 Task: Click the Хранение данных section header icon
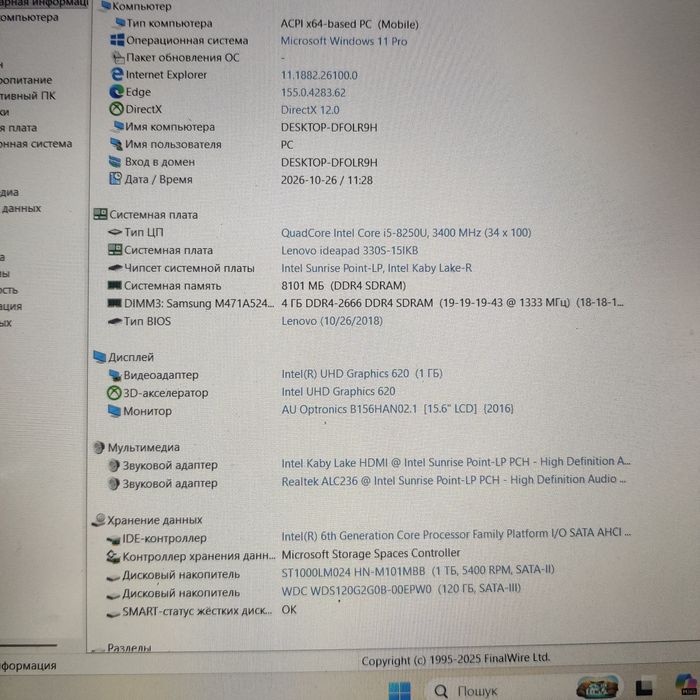tap(99, 519)
